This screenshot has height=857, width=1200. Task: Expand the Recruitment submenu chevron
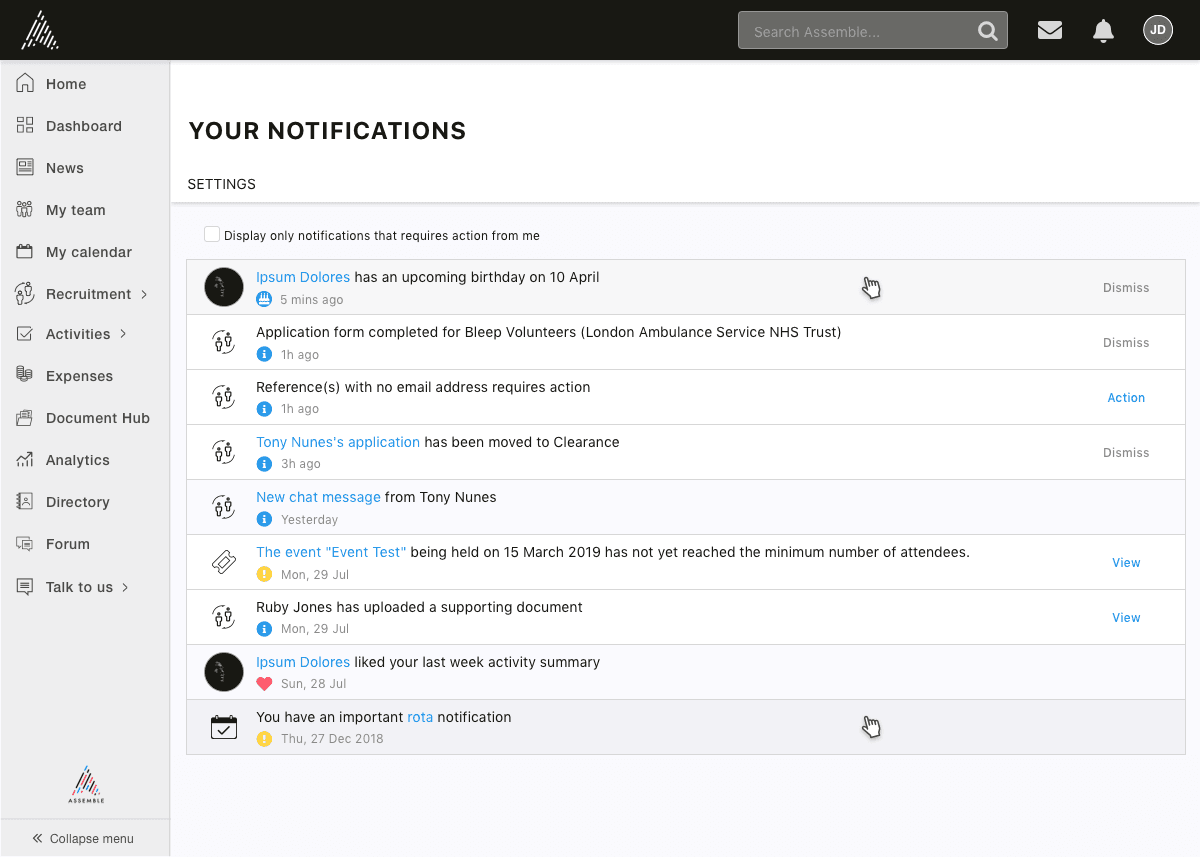(144, 294)
